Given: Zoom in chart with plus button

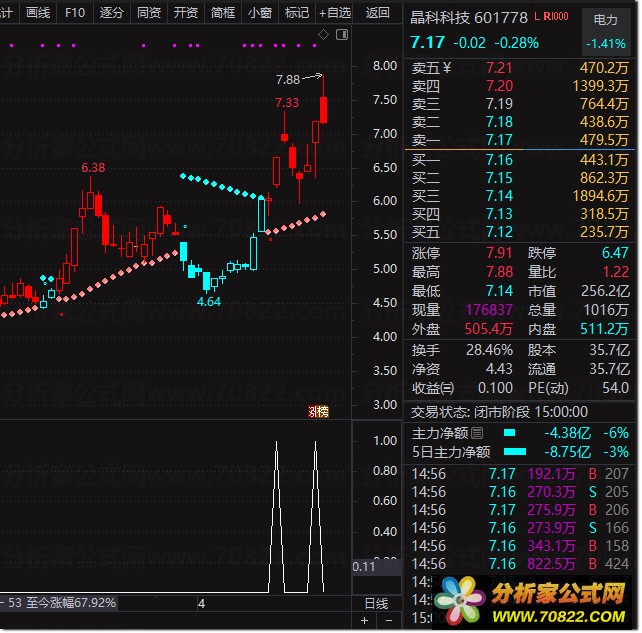Looking at the screenshot, I should pyautogui.click(x=364, y=621).
